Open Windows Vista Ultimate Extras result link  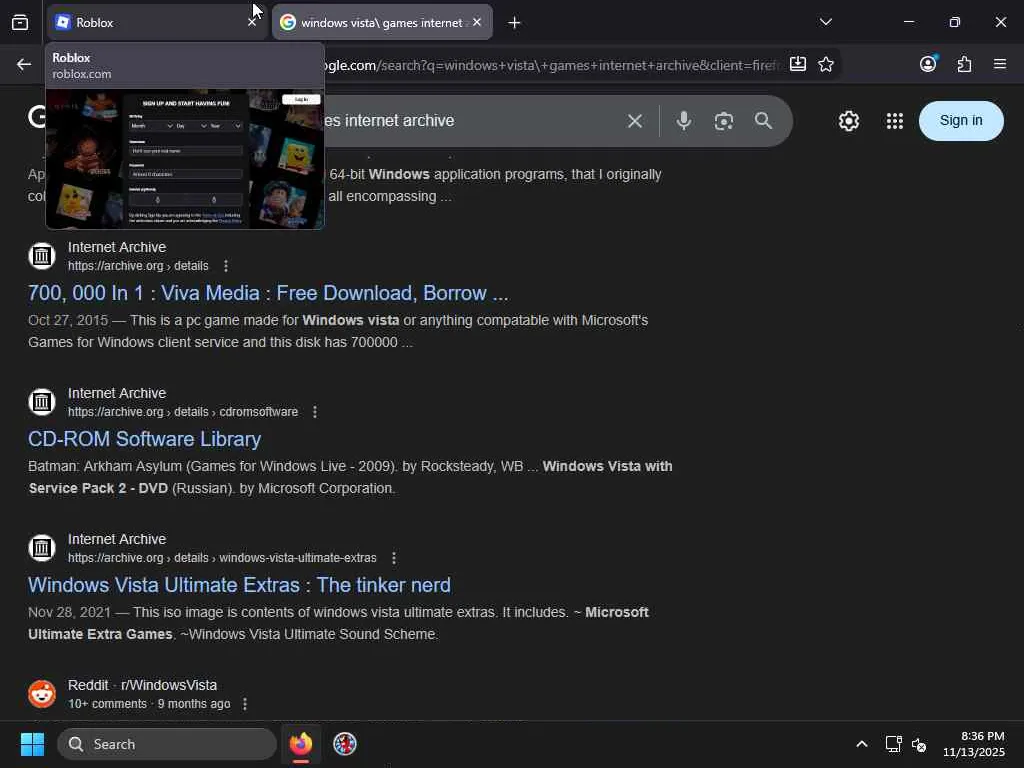[x=239, y=585]
